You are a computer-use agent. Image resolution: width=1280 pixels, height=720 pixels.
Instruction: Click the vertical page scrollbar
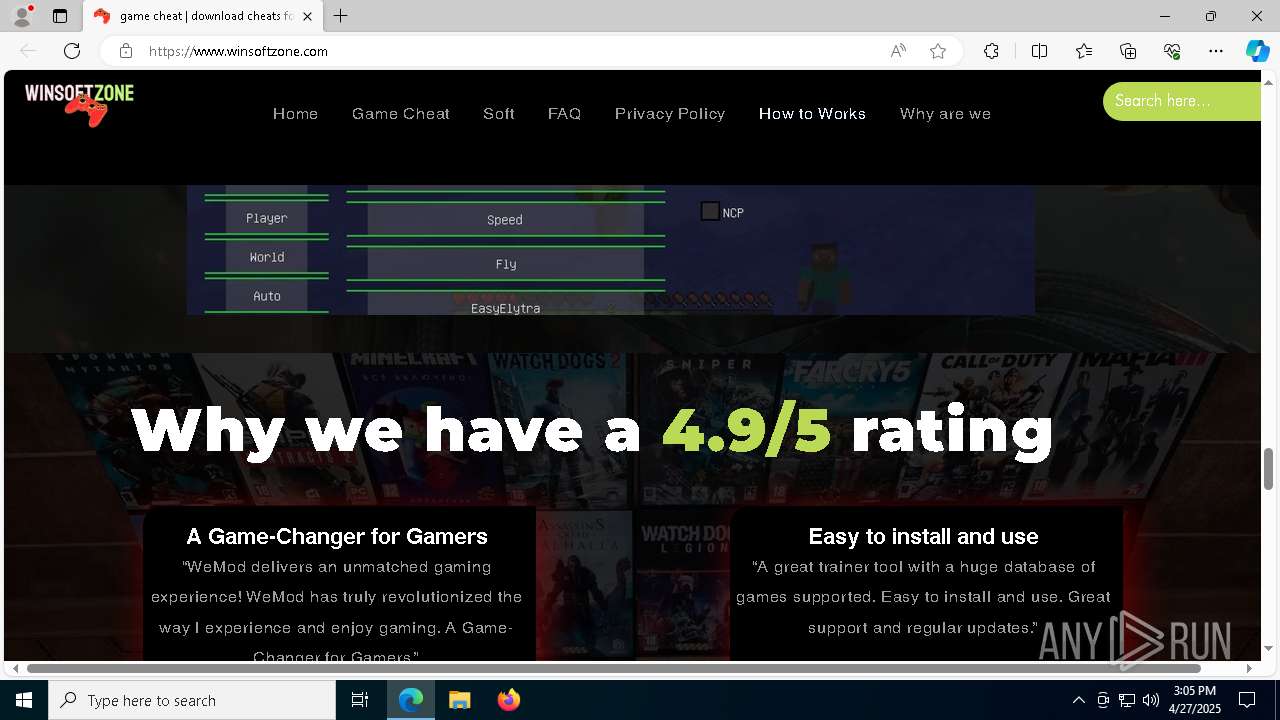[1269, 470]
